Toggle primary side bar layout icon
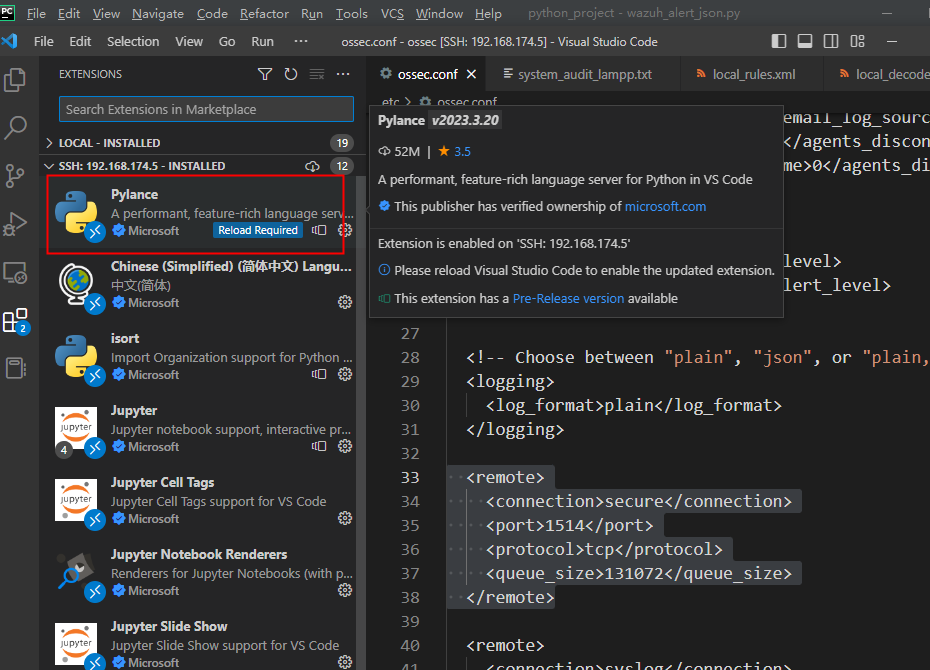Image resolution: width=930 pixels, height=670 pixels. [779, 41]
